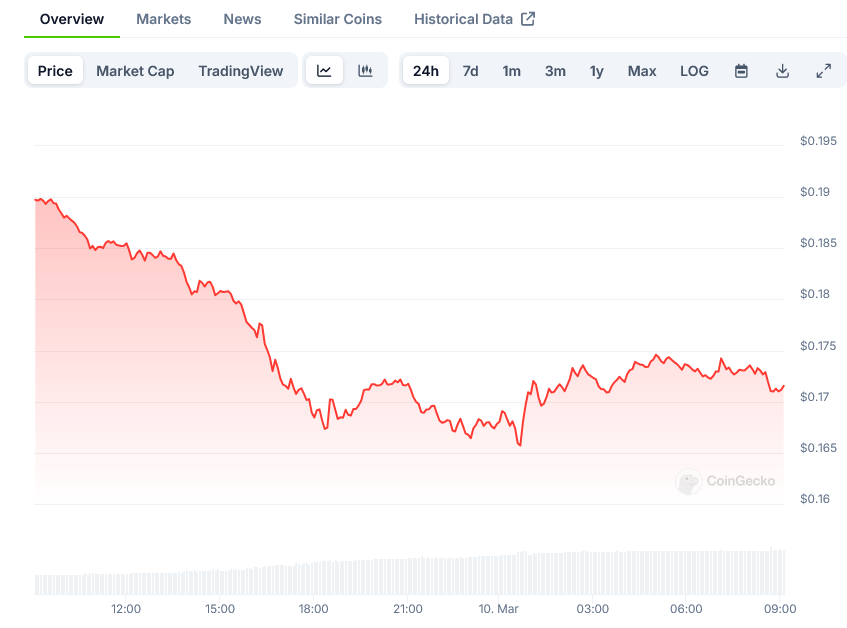Select the 24h time range
This screenshot has width=847, height=628.
[426, 71]
